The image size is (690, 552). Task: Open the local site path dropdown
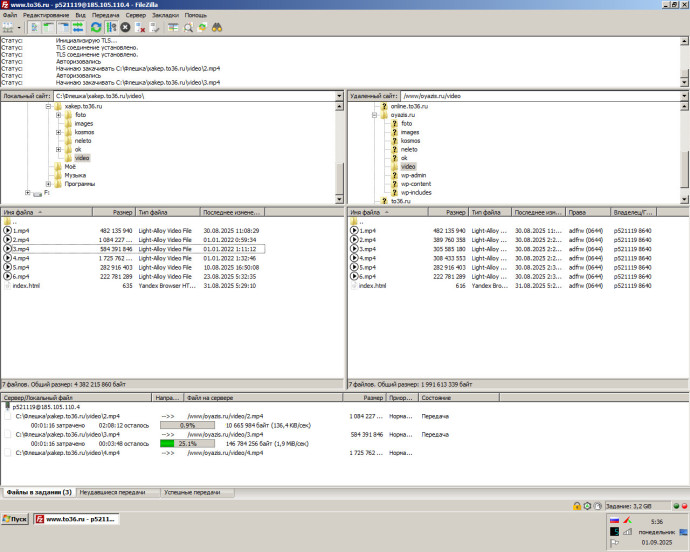[339, 96]
